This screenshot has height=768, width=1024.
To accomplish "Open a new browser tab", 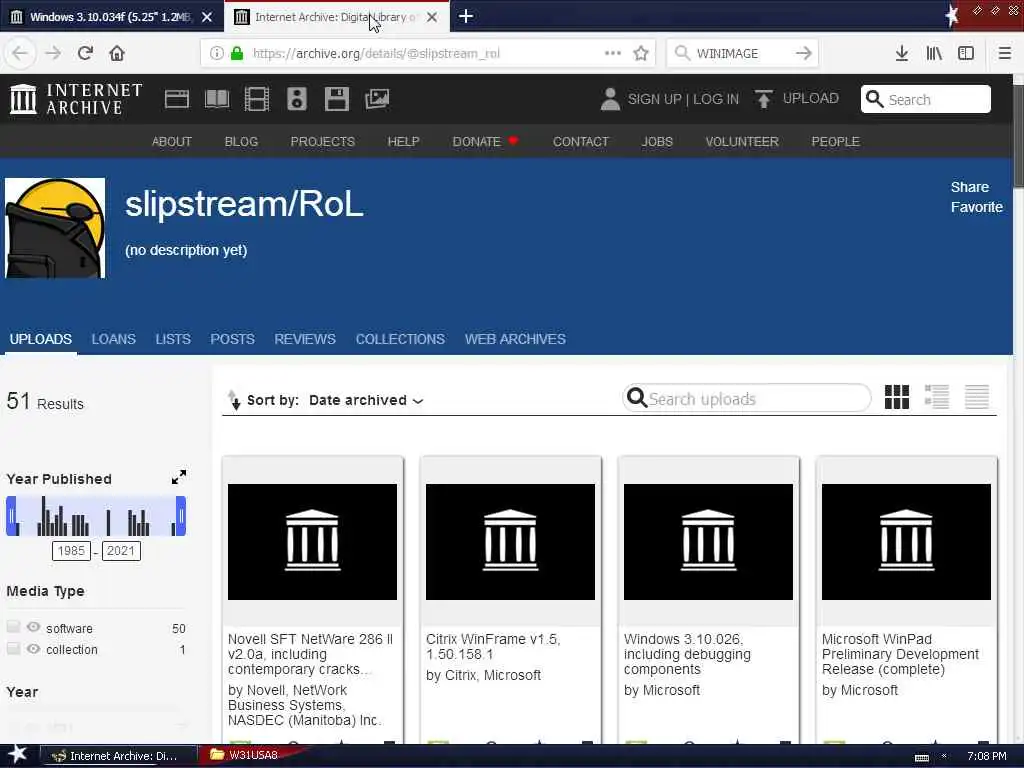I will pos(466,16).
